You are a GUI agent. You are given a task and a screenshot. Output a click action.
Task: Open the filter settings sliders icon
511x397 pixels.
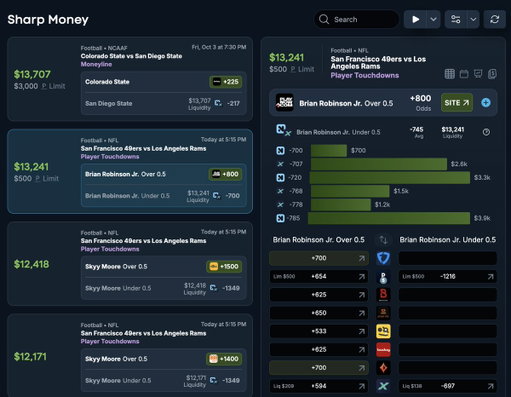pos(456,19)
